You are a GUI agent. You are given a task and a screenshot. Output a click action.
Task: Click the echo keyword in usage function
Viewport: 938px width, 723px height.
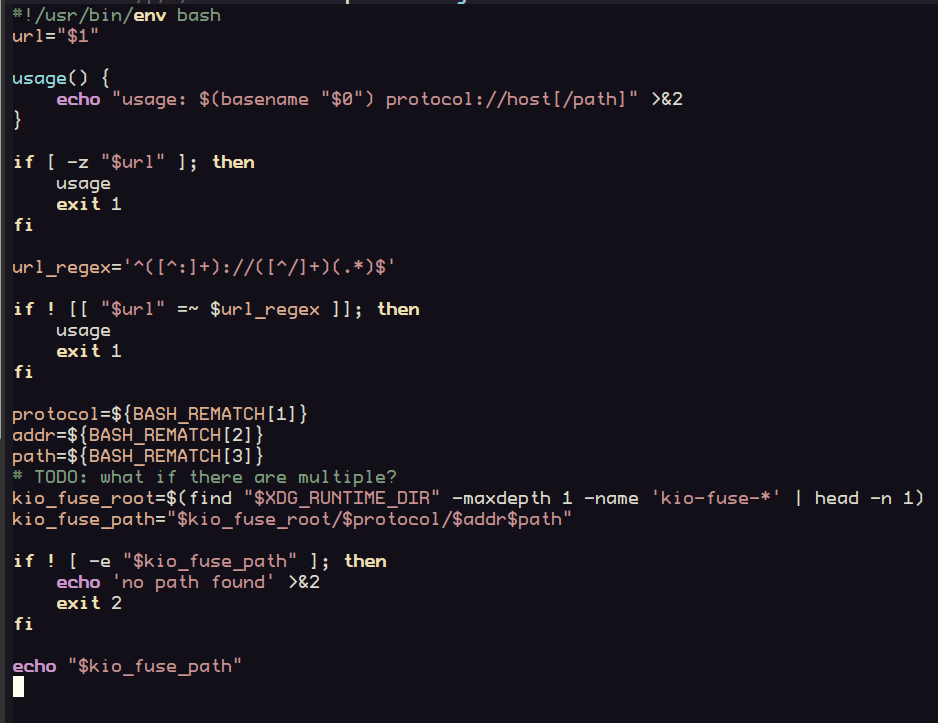pyautogui.click(x=78, y=99)
